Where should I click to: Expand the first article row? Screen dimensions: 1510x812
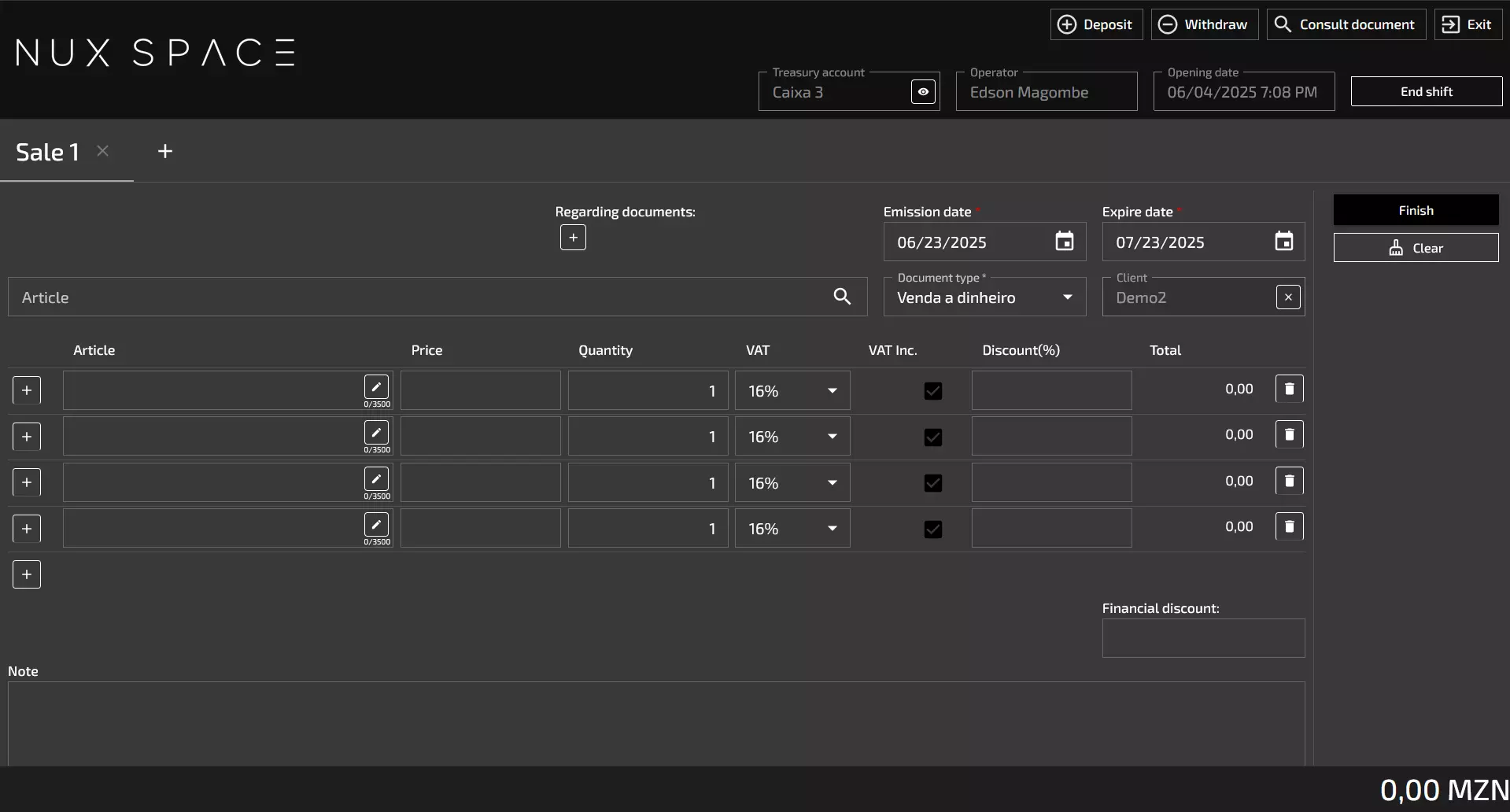coord(27,390)
